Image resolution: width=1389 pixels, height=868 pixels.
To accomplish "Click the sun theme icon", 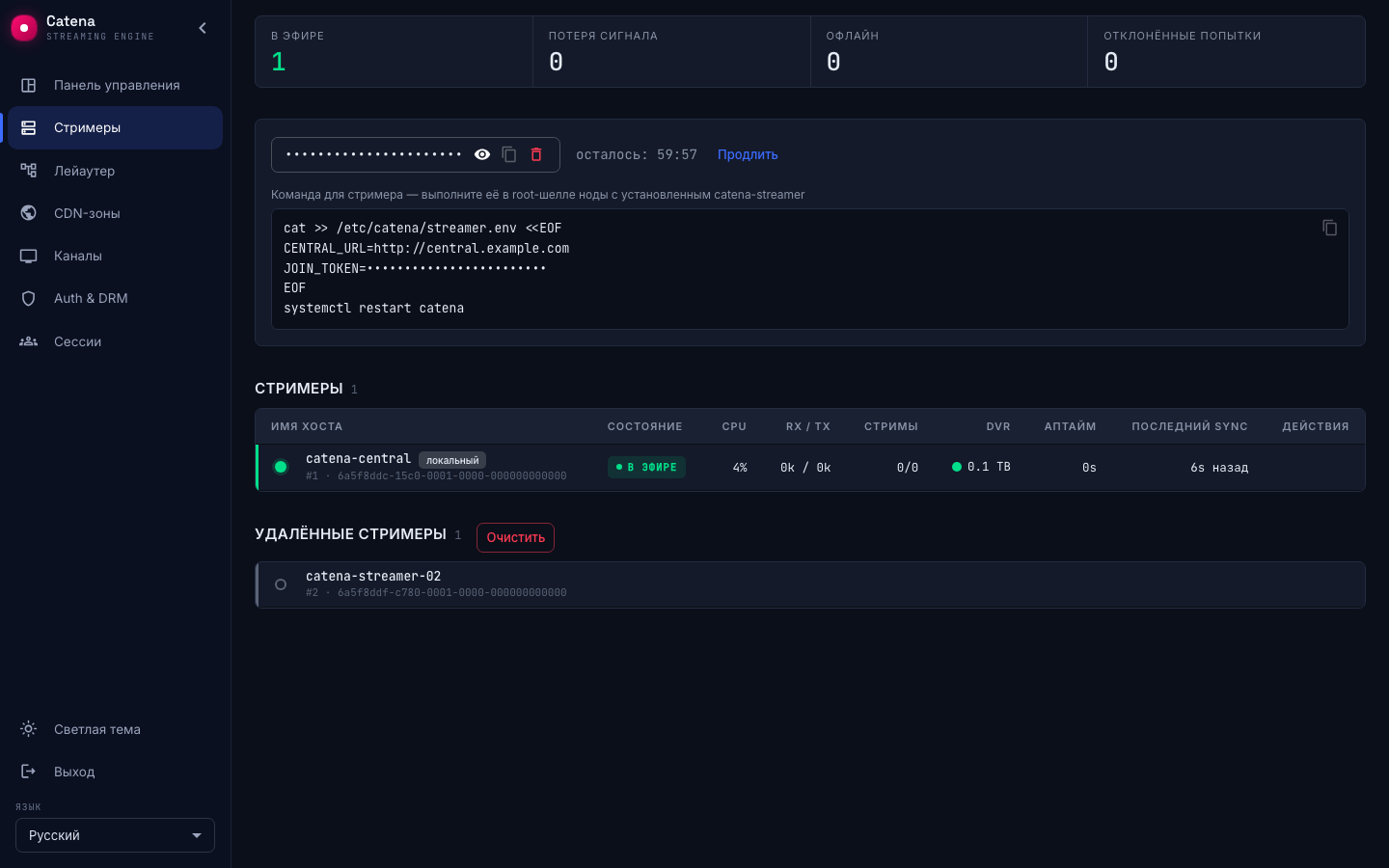I will tap(29, 729).
